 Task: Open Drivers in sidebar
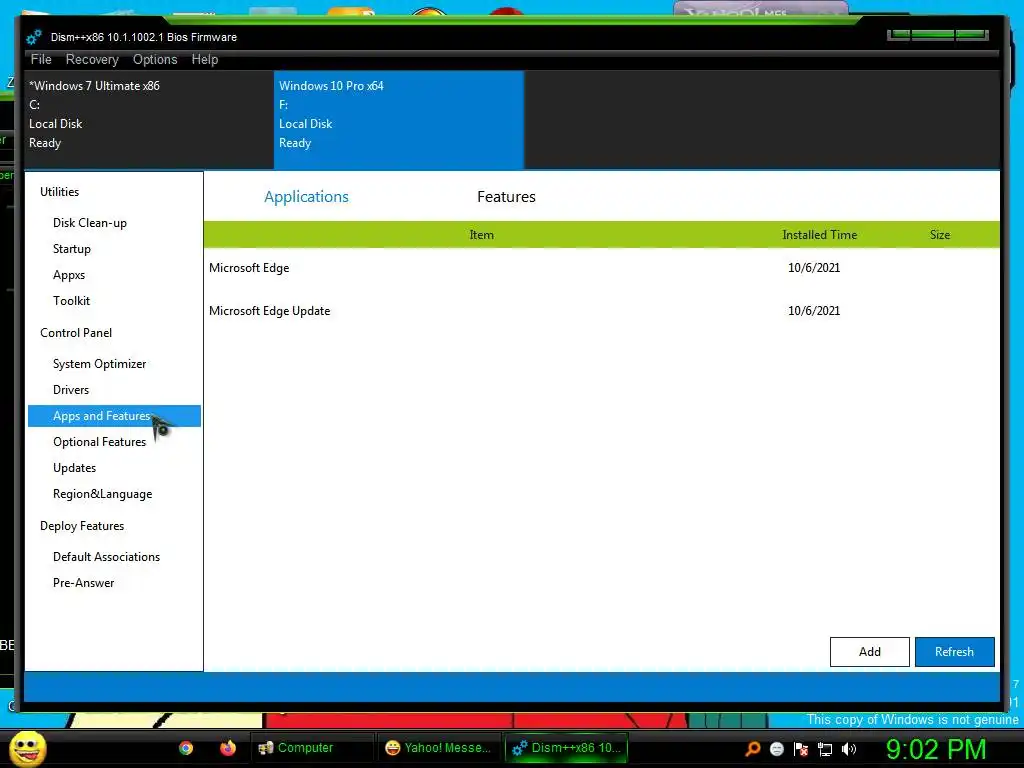(x=71, y=390)
